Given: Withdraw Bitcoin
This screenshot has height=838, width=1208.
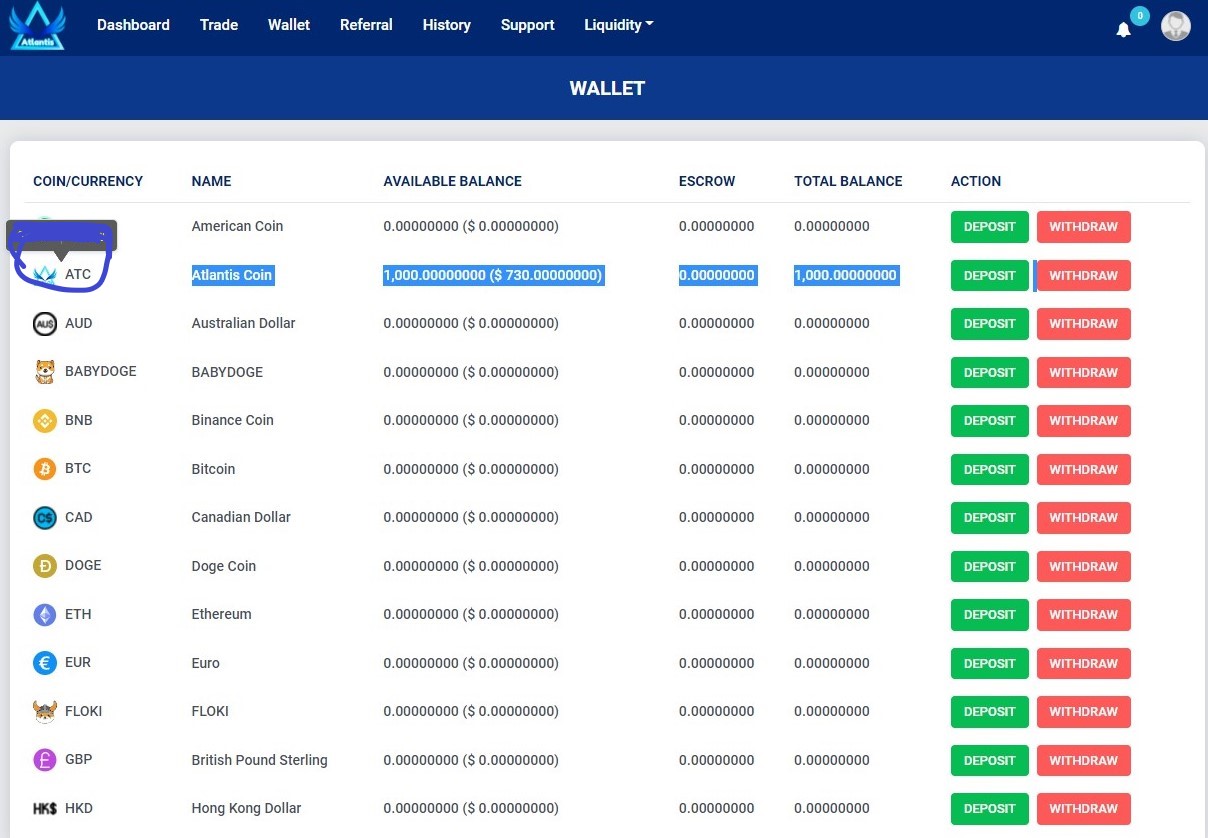Looking at the screenshot, I should coord(1083,470).
